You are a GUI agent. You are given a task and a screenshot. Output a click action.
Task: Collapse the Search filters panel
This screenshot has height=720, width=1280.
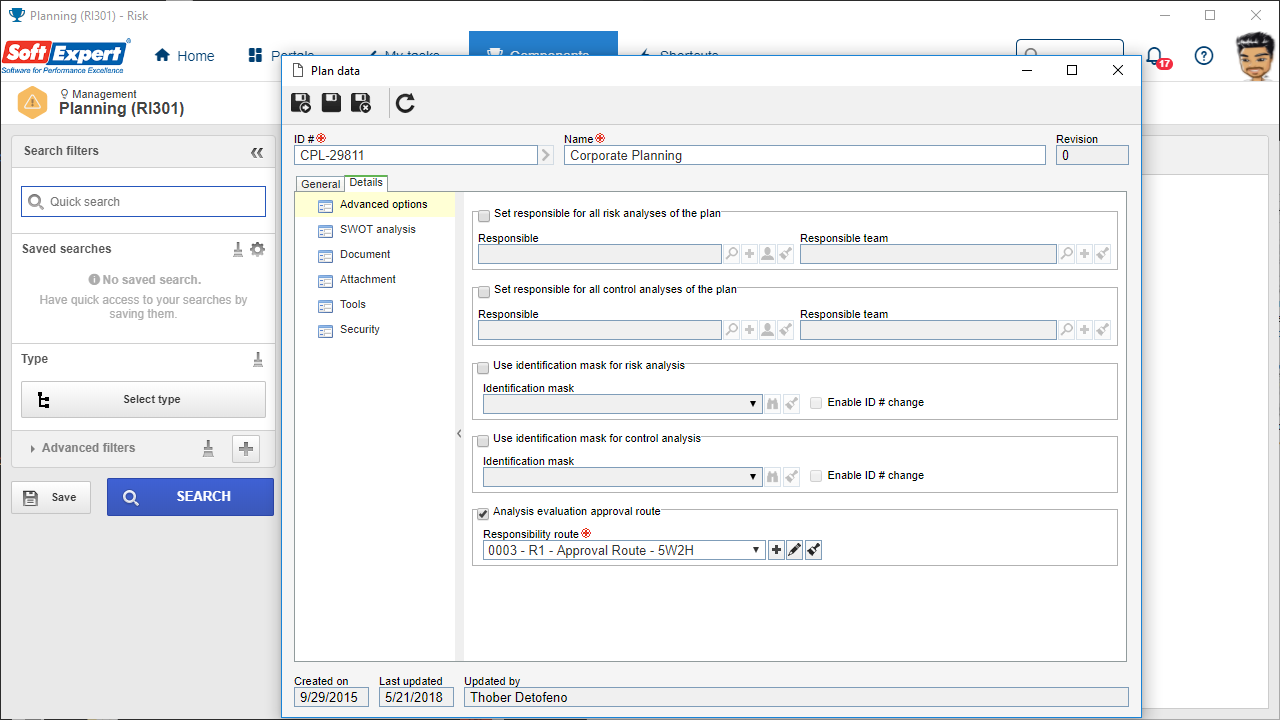pos(257,152)
